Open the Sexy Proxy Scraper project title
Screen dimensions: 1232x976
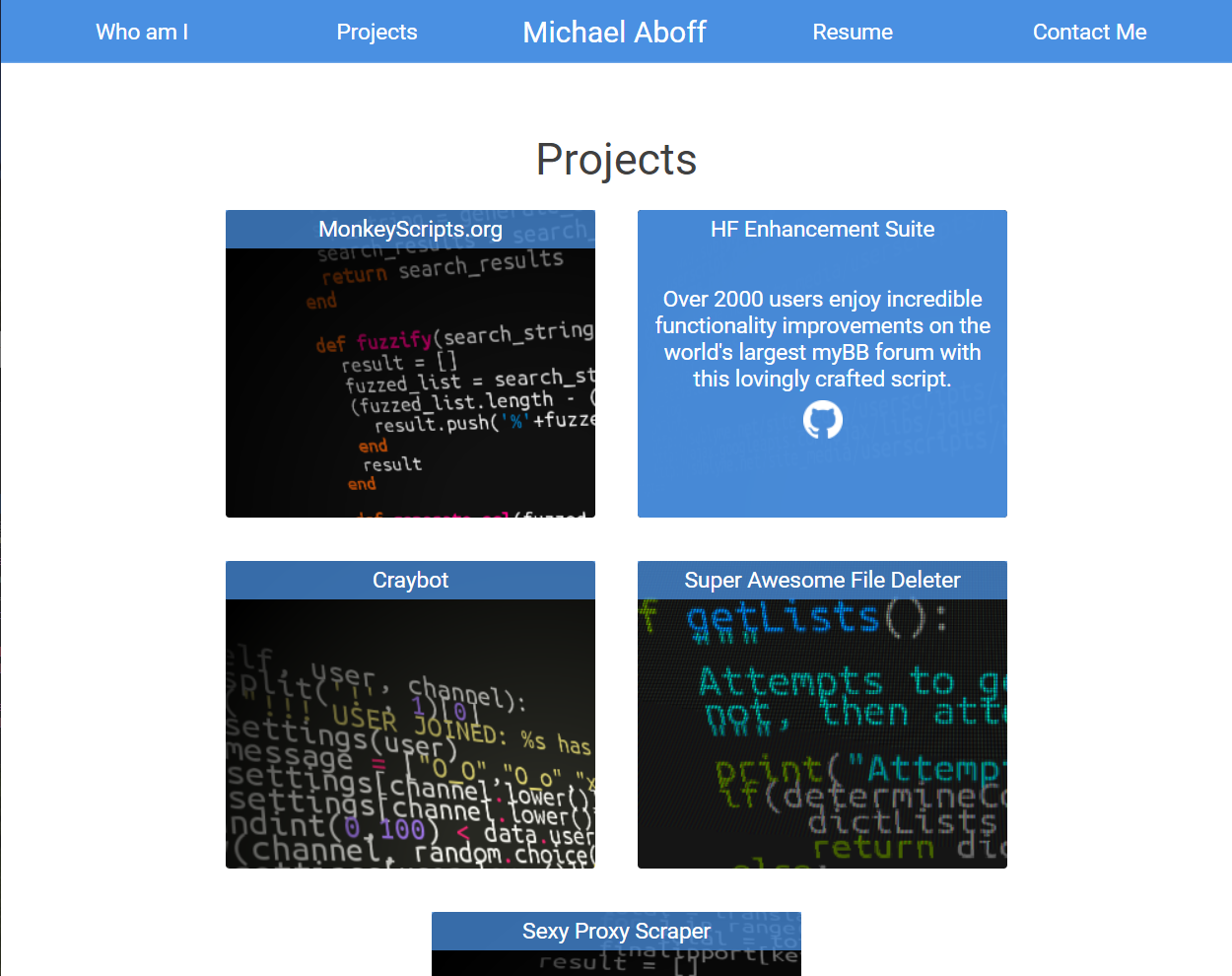tap(616, 932)
